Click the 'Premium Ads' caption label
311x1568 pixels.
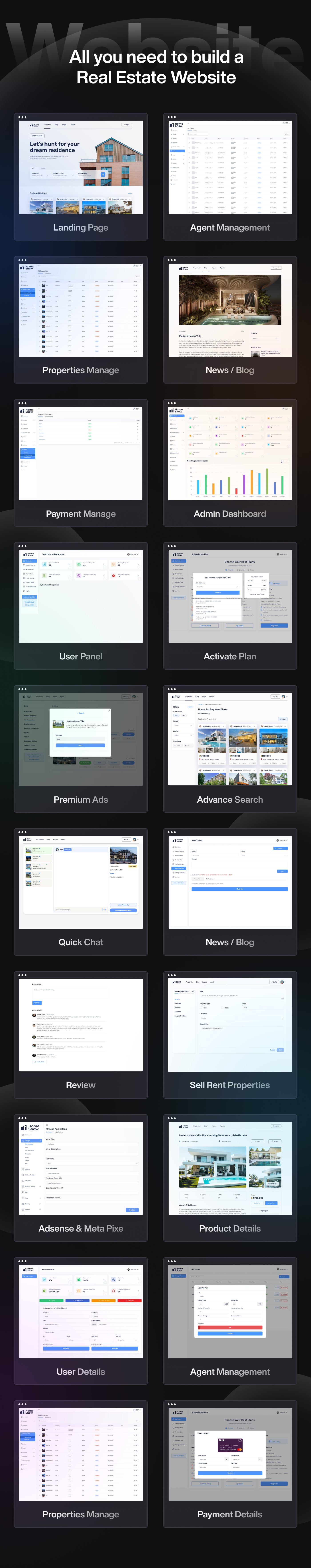[x=81, y=799]
